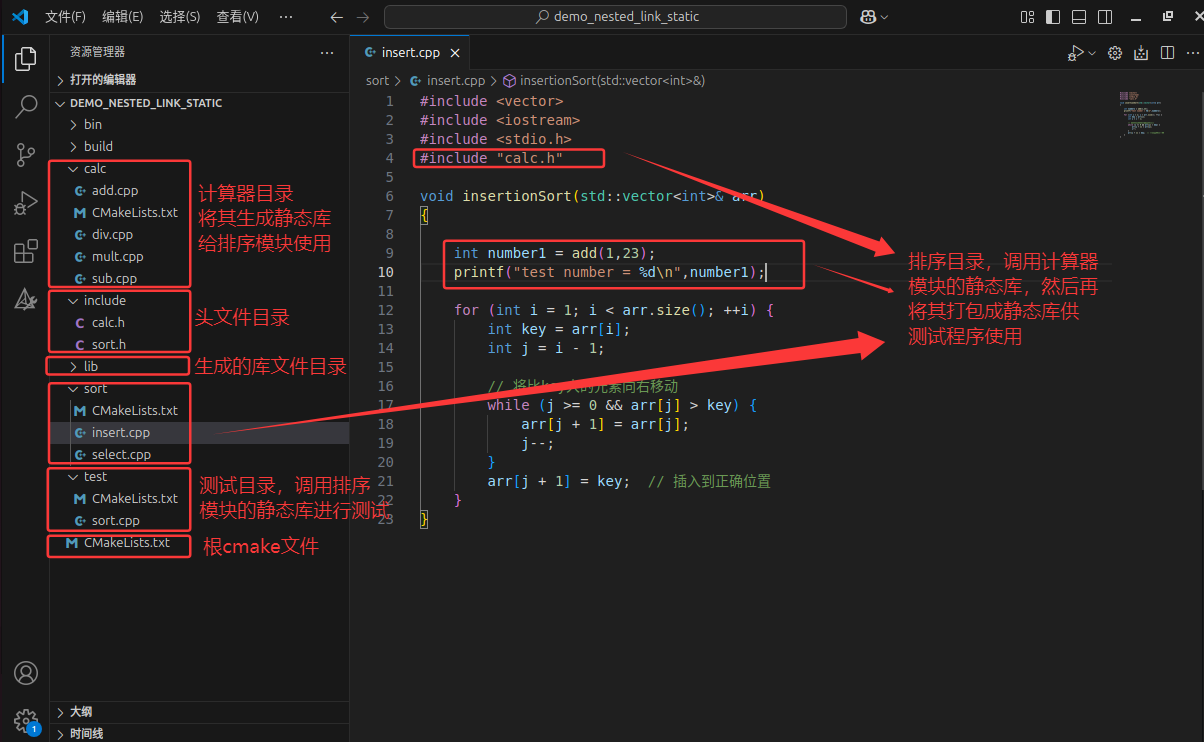Click the Accounts icon in the activity bar
Viewport: 1204px width, 742px height.
(26, 673)
